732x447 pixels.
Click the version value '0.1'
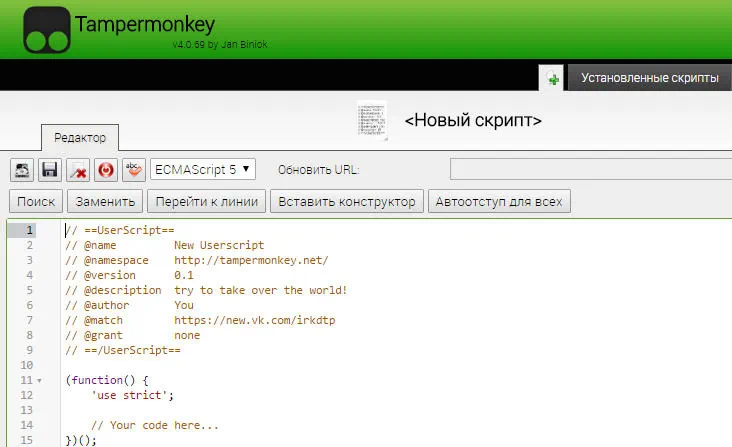[x=184, y=275]
